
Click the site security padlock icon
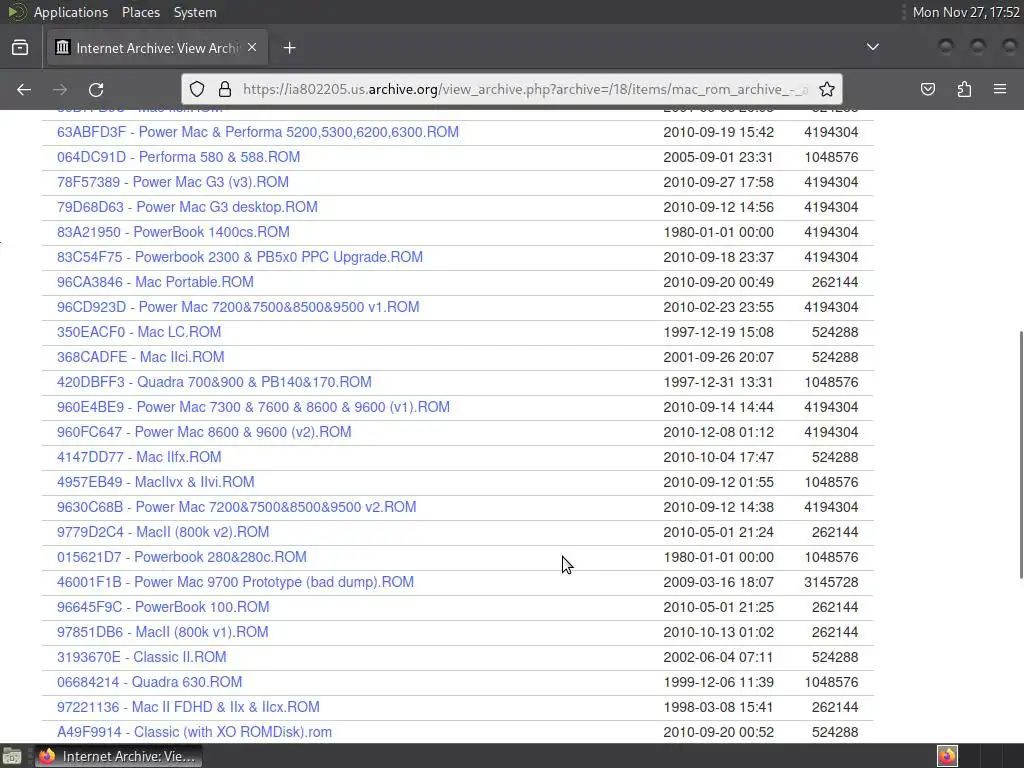click(x=225, y=89)
